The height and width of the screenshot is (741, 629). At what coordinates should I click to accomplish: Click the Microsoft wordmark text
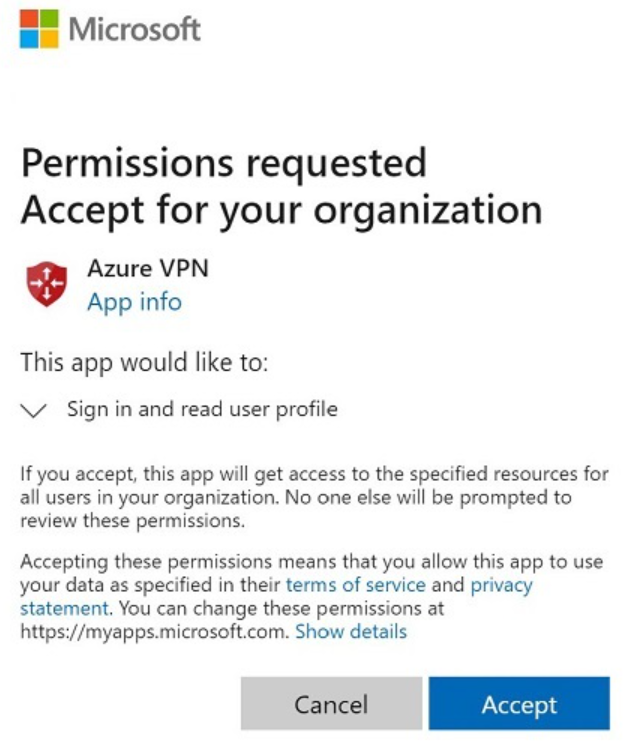[135, 30]
